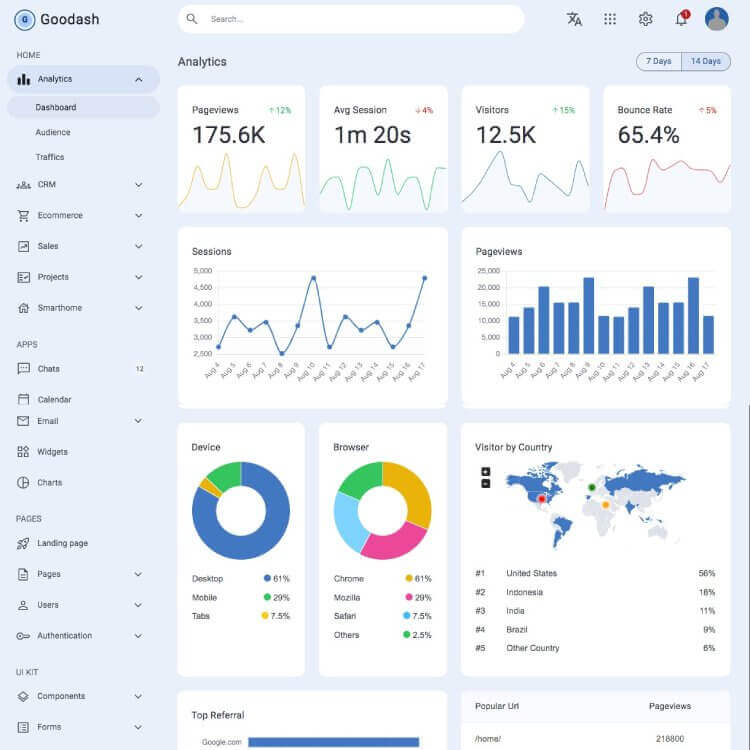
Task: Open the apps grid icon
Action: click(610, 19)
